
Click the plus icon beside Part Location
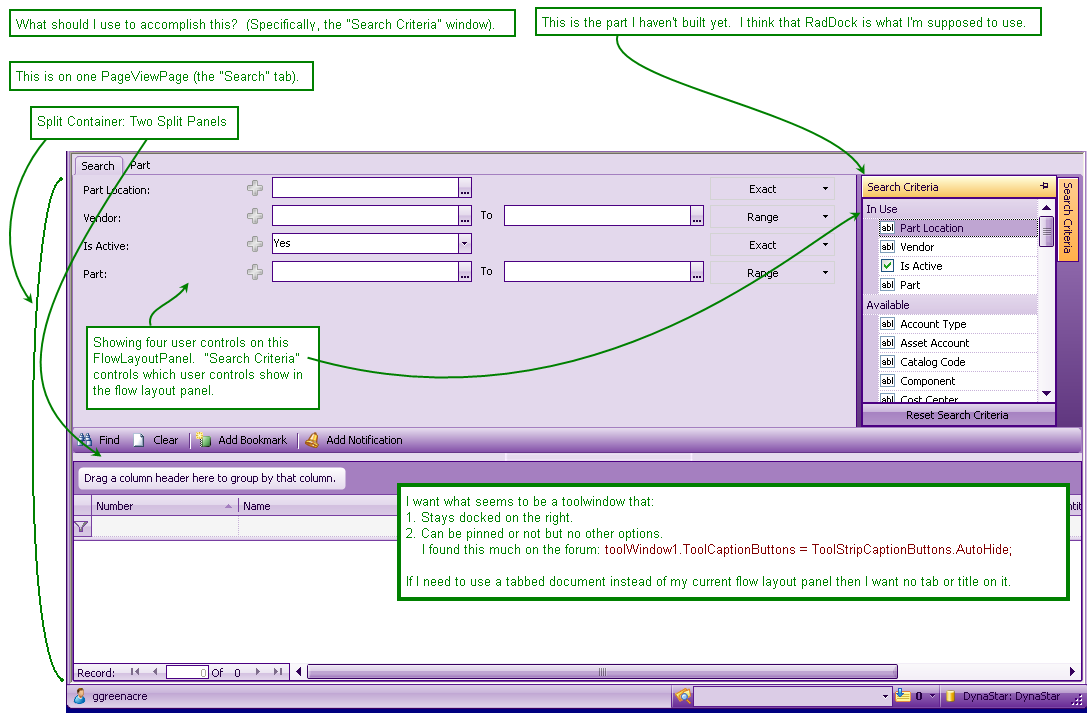pos(254,188)
